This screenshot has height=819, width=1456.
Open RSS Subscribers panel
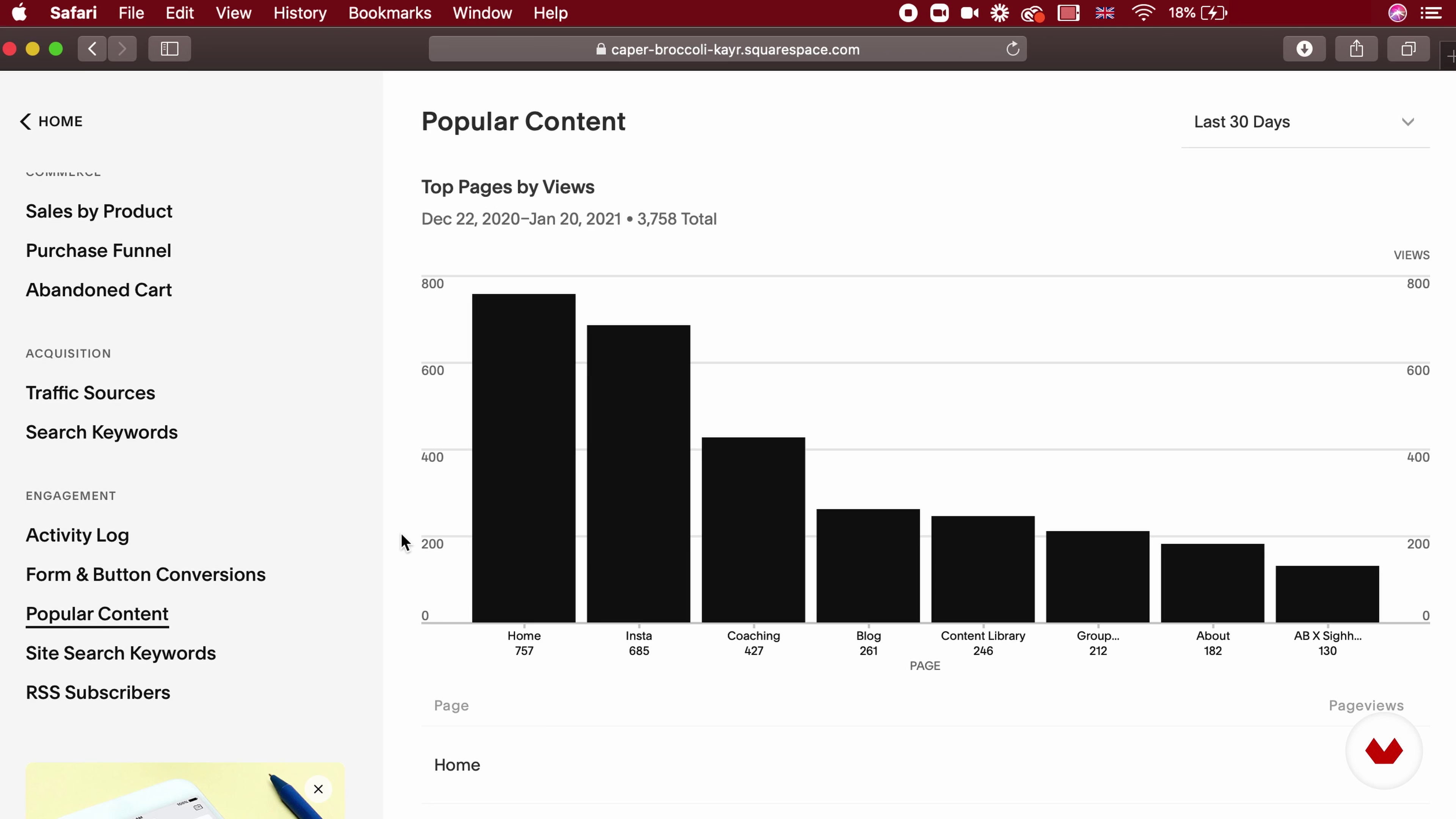tap(98, 693)
